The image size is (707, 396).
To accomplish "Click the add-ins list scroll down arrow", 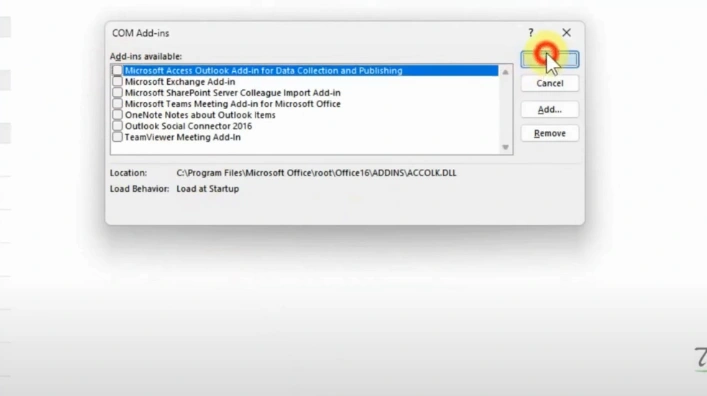I will point(505,147).
